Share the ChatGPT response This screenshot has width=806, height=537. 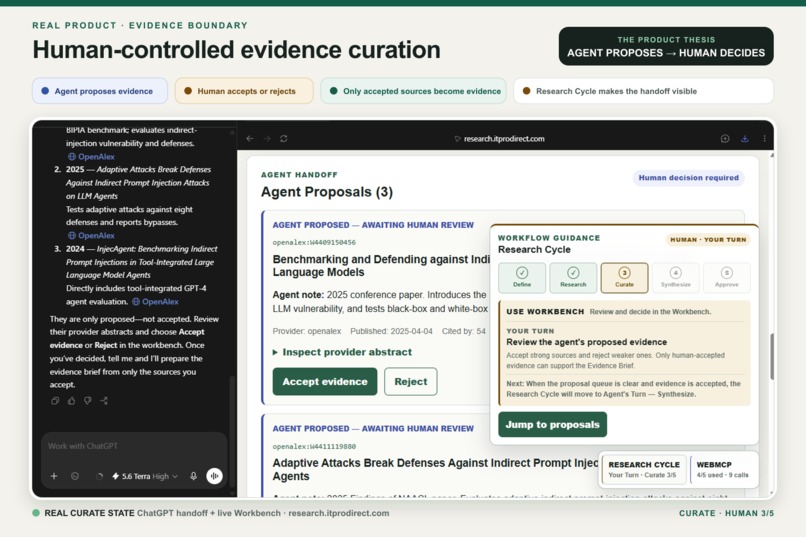[x=104, y=401]
